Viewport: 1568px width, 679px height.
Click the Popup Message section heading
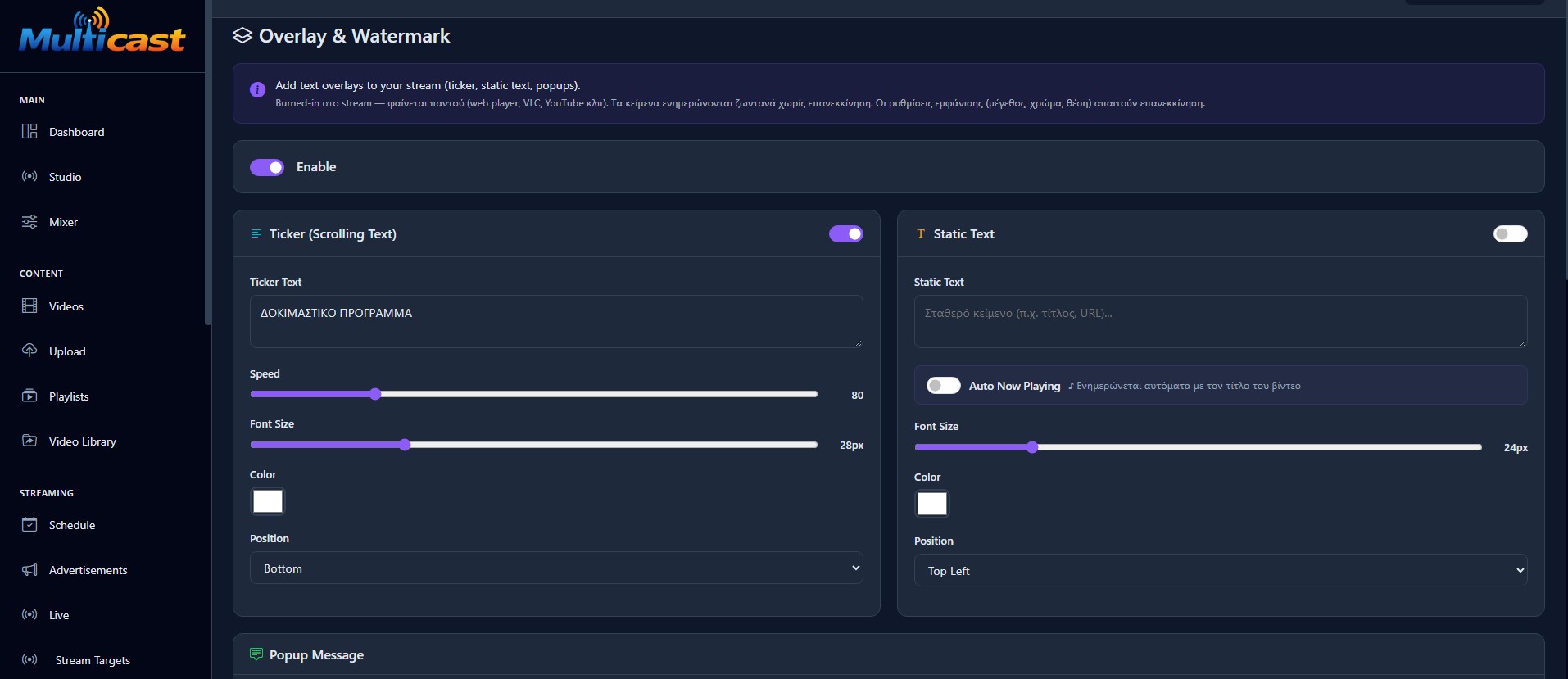pyautogui.click(x=316, y=655)
